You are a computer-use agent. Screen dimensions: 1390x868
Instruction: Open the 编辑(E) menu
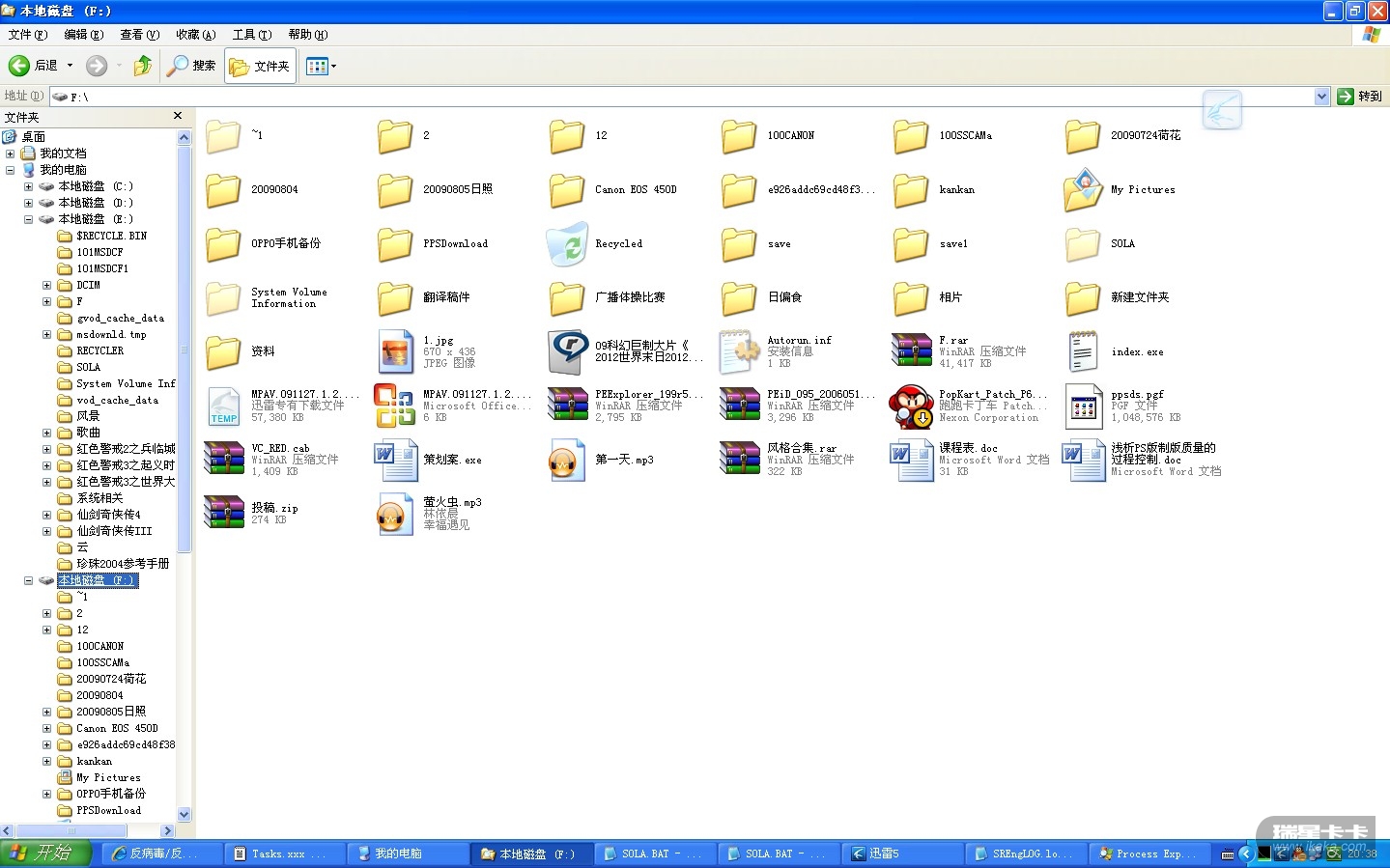coord(83,35)
